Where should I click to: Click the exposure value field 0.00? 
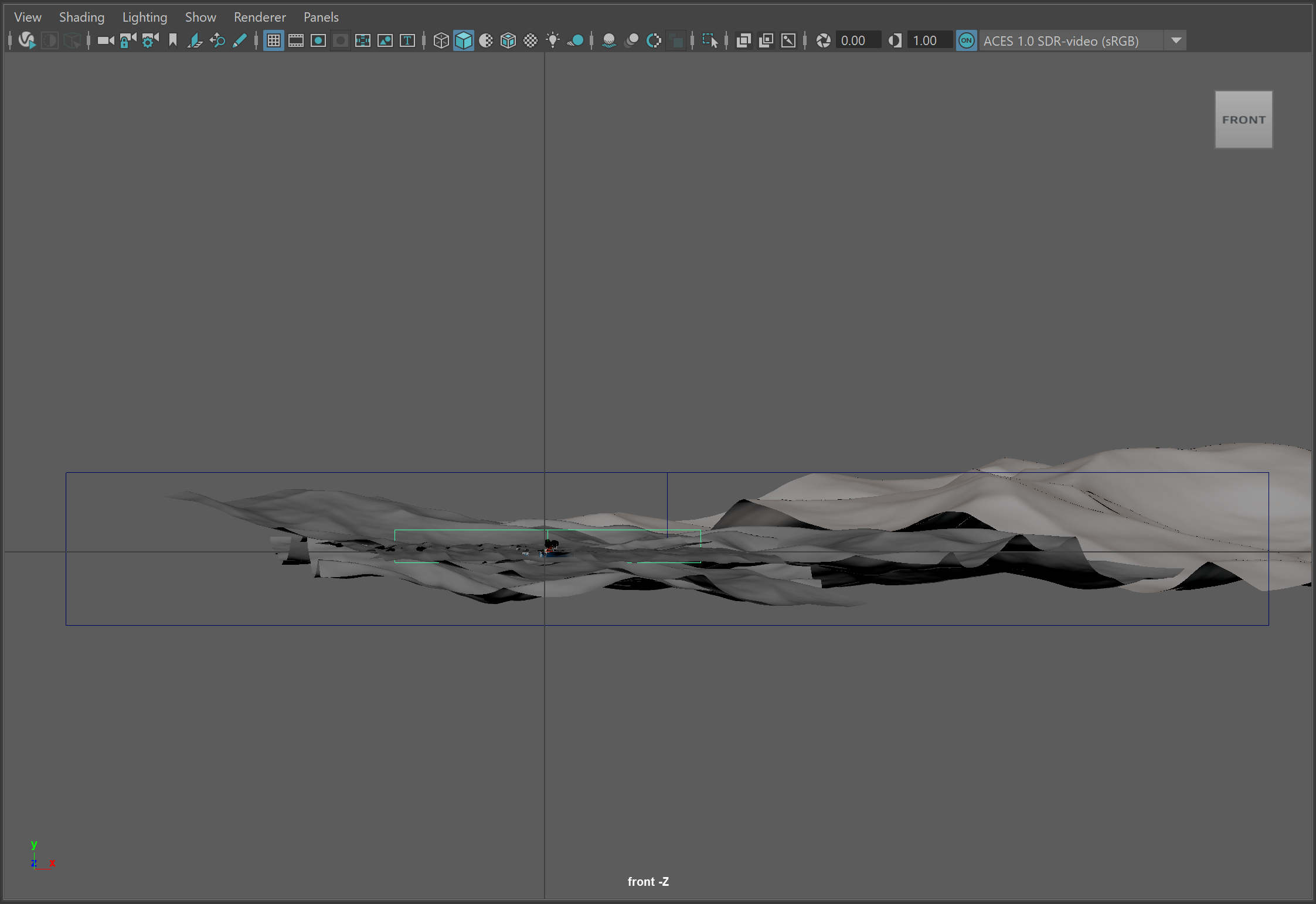point(858,40)
